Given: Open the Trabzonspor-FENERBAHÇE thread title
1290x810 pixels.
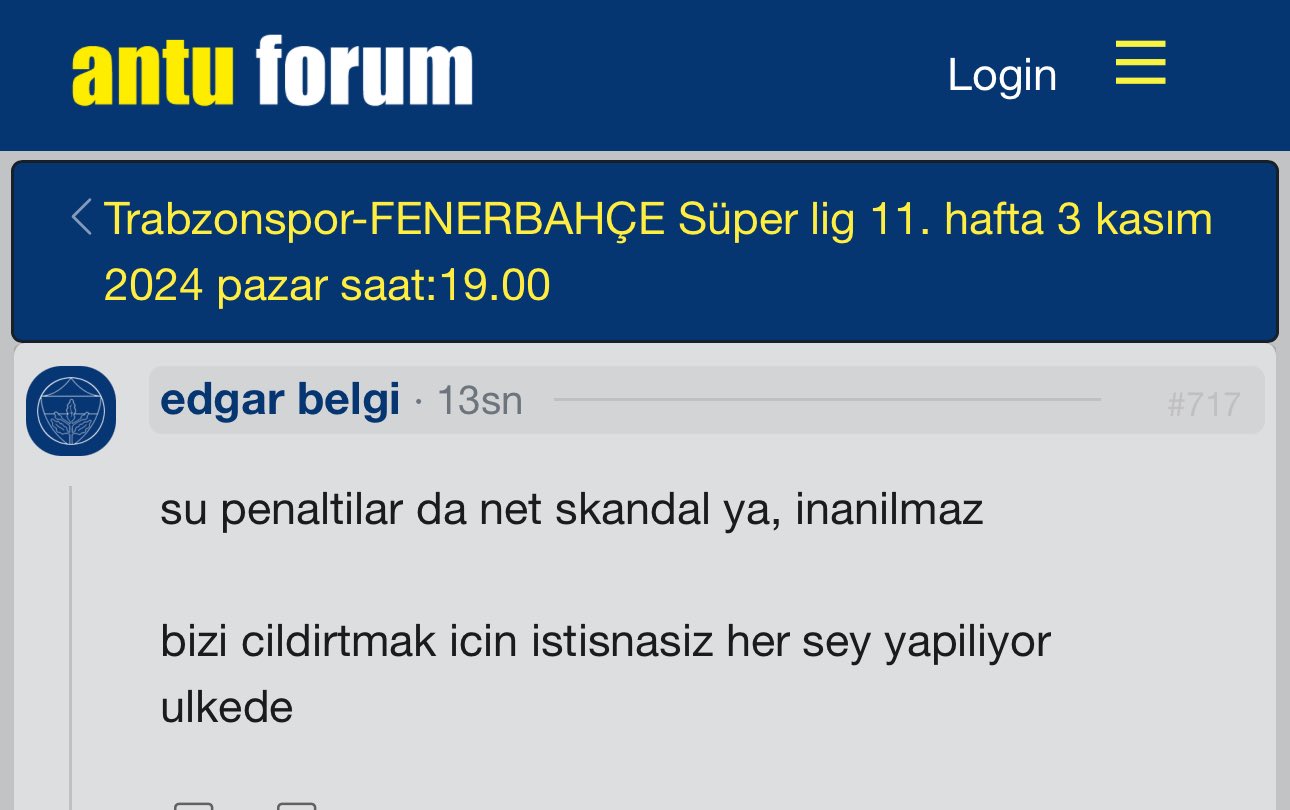Looking at the screenshot, I should point(658,252).
